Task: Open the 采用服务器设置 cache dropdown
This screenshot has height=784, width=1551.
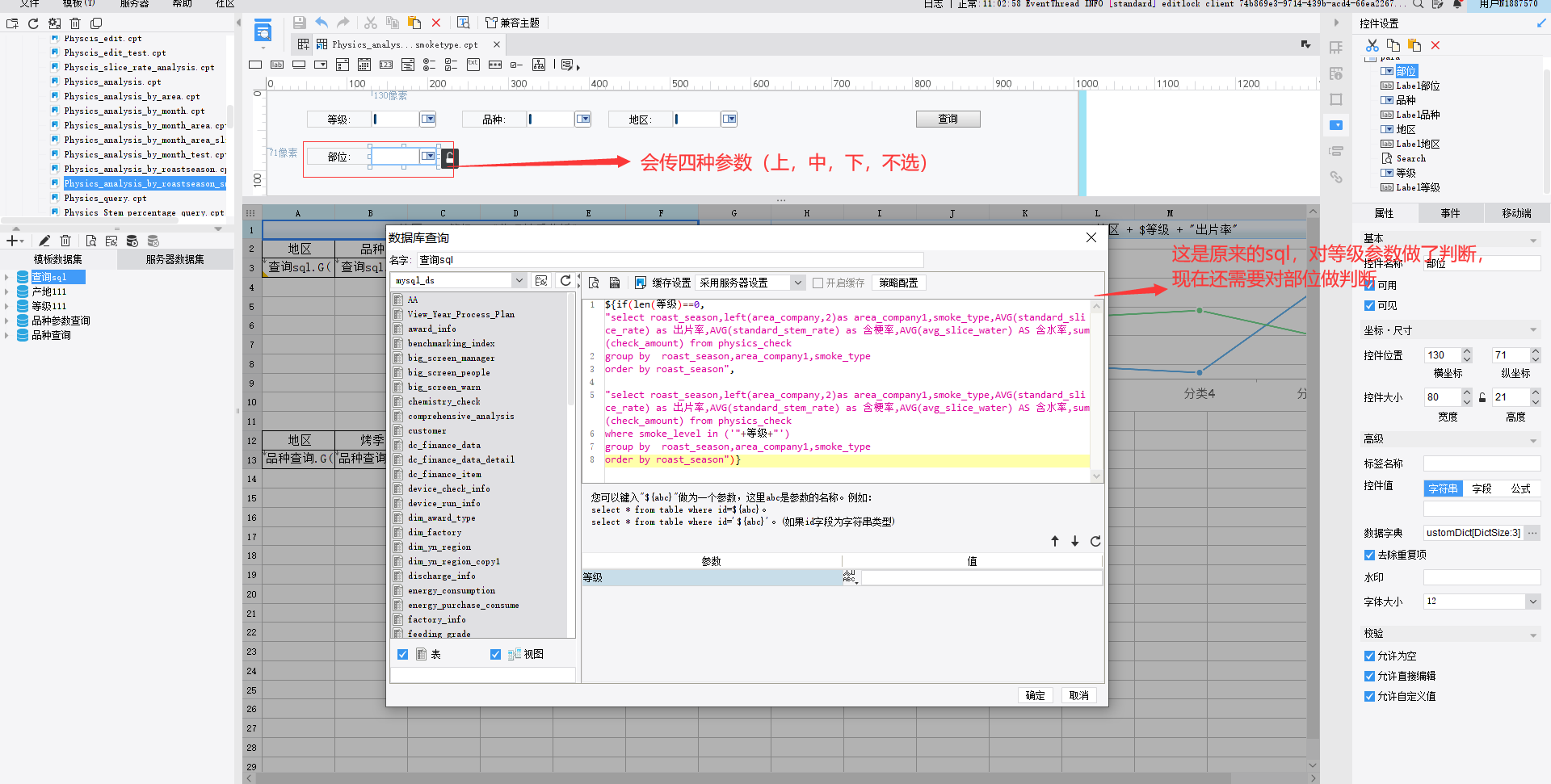Action: point(798,283)
